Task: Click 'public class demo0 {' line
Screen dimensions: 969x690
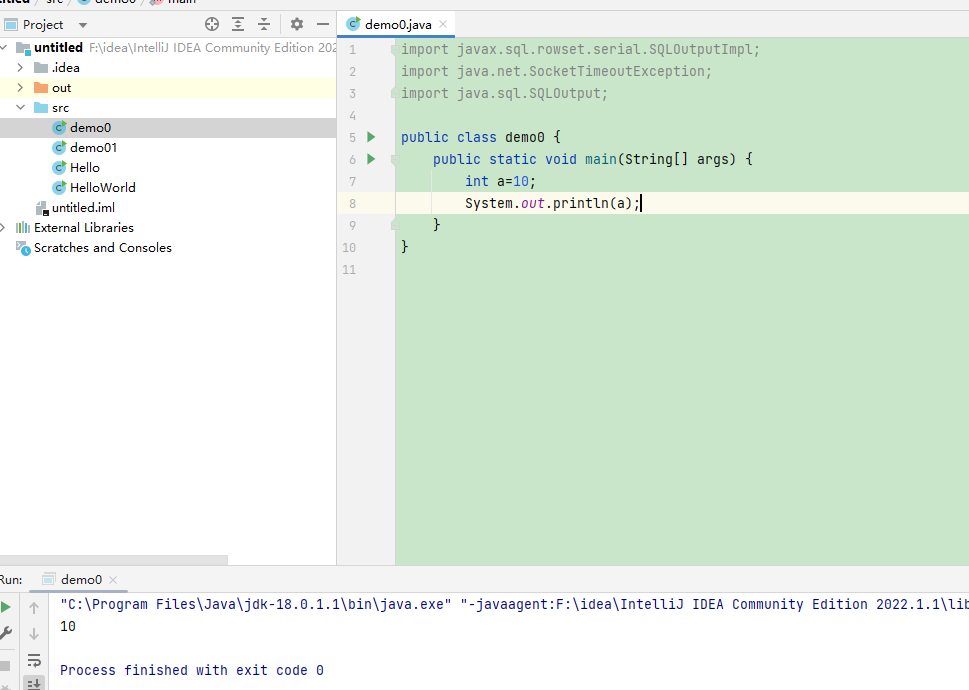Action: coord(481,137)
